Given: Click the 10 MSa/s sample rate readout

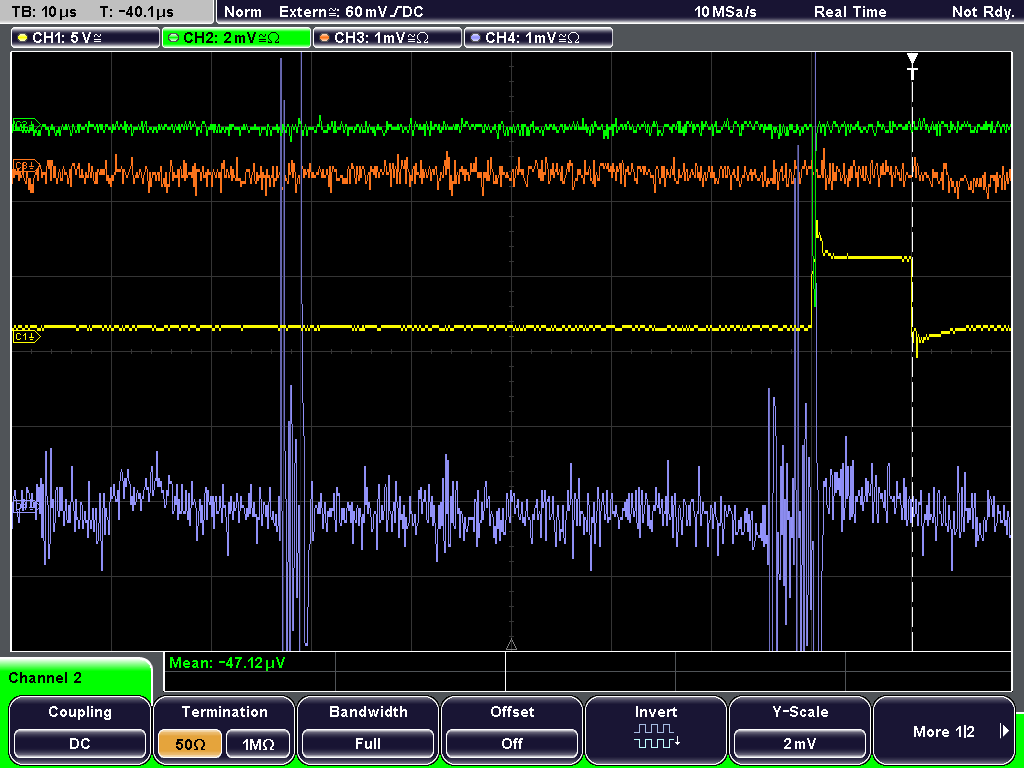Looking at the screenshot, I should click(725, 12).
